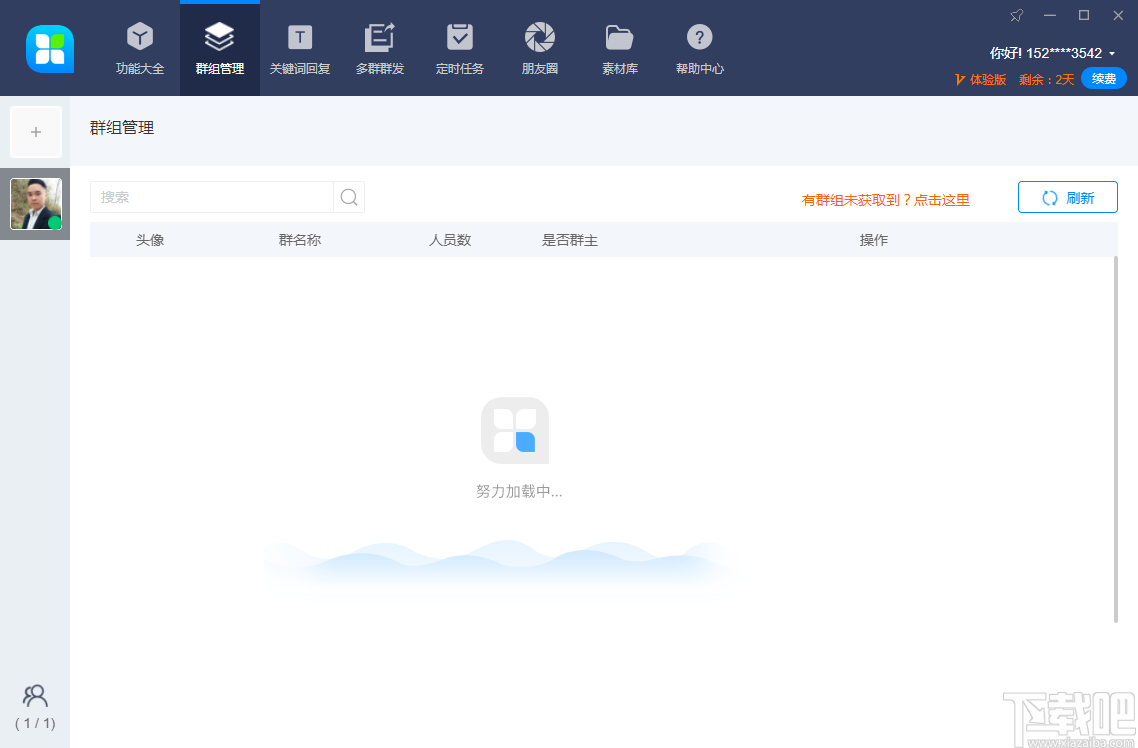Image resolution: width=1138 pixels, height=748 pixels.
Task: Add a new account with plus button
Action: (x=36, y=132)
